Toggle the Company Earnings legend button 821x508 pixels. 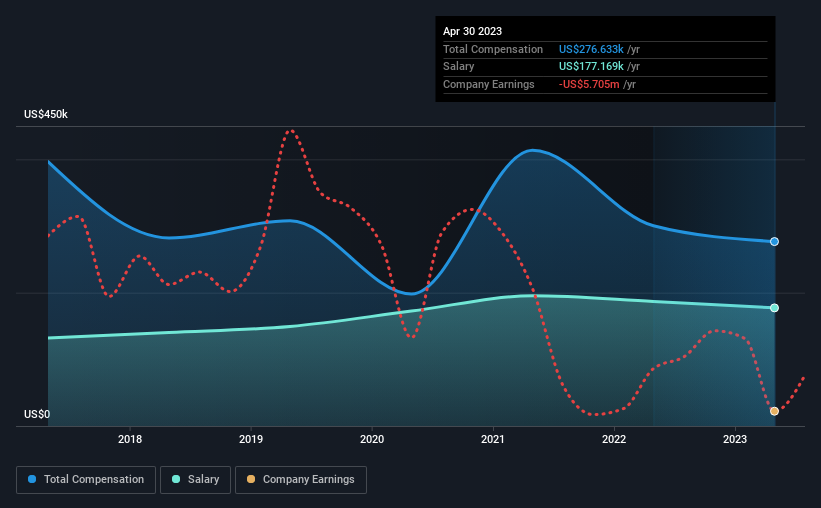(301, 480)
